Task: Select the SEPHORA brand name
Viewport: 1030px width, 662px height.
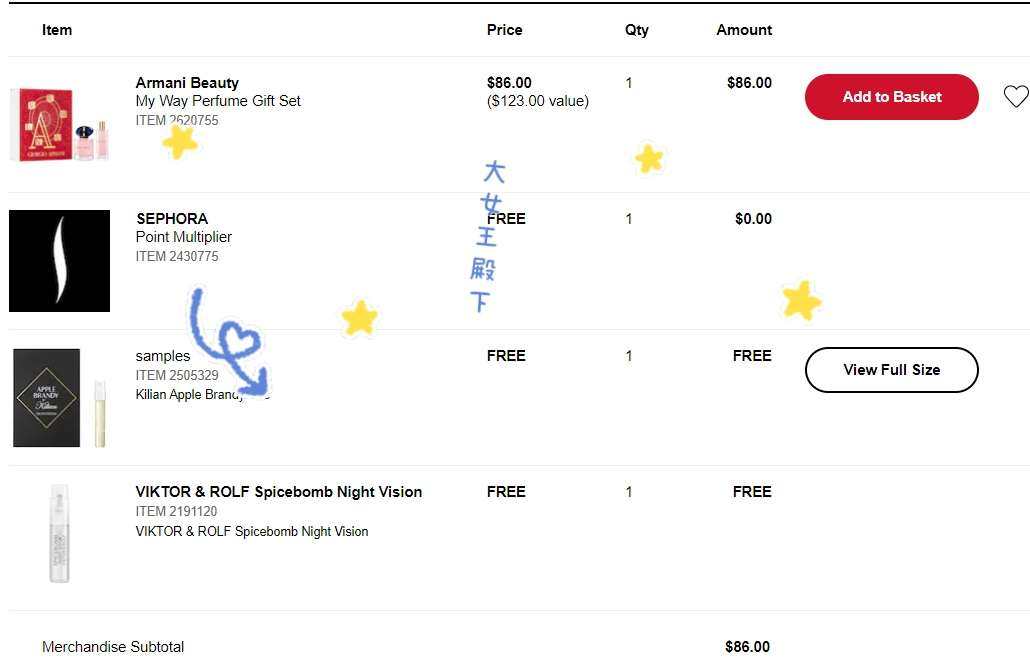Action: (x=172, y=219)
